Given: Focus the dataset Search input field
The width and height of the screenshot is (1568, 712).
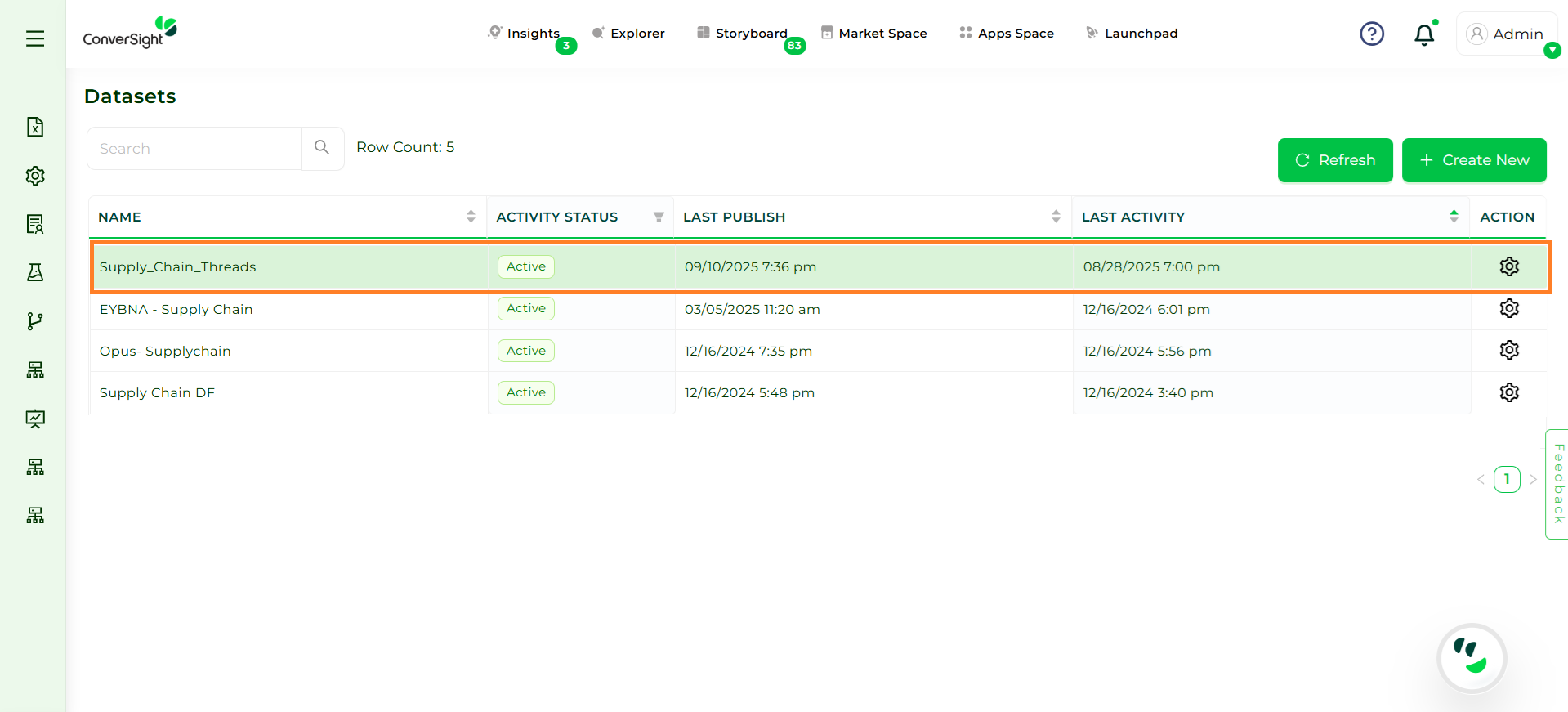Looking at the screenshot, I should [x=194, y=149].
